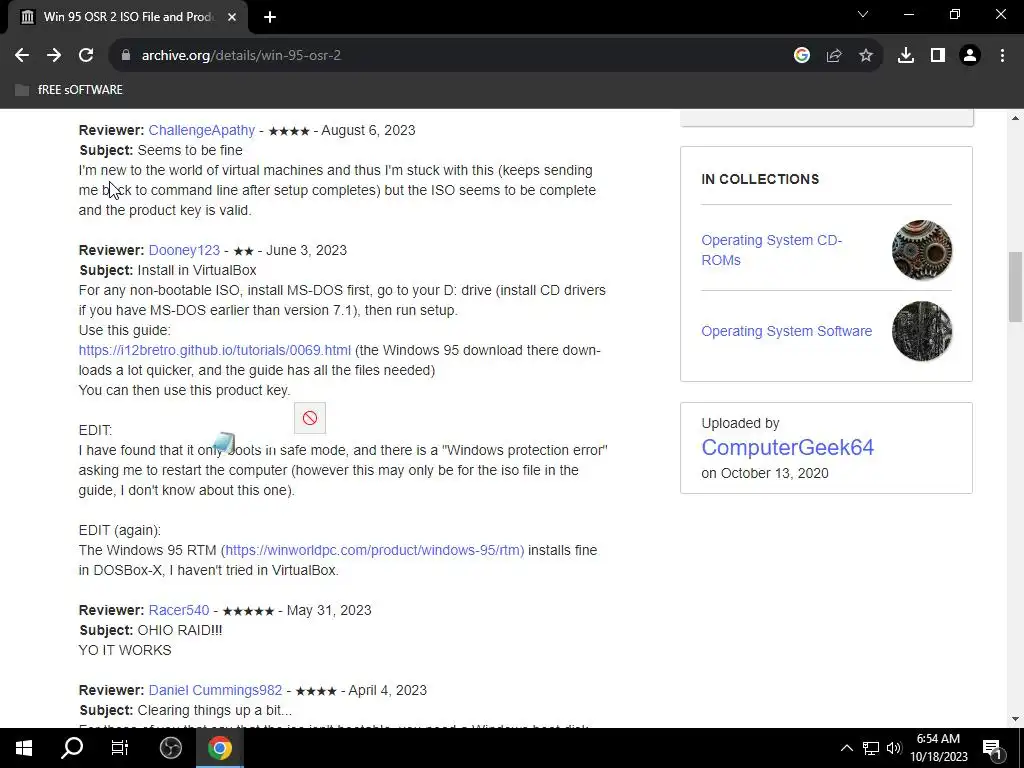
Task: Click the 'EDIT (again):' text
Action: (x=120, y=530)
